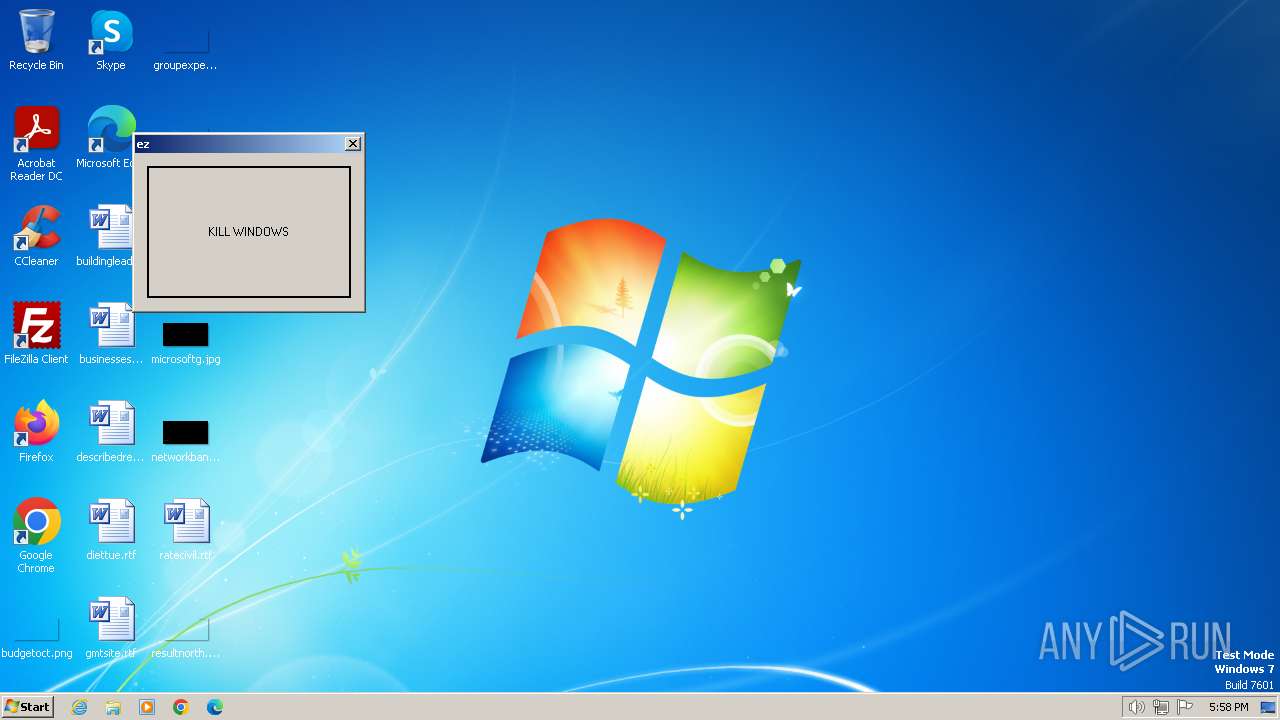Viewport: 1280px width, 720px height.
Task: Open the Action Center flag icon
Action: 1186,707
